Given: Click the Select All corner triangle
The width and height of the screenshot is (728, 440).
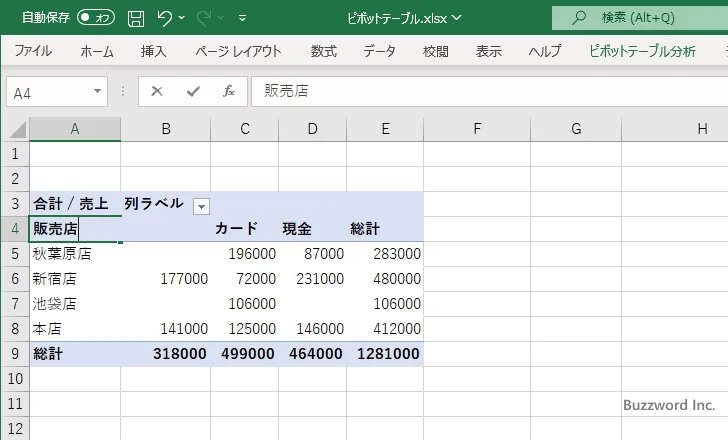Looking at the screenshot, I should 18,129.
